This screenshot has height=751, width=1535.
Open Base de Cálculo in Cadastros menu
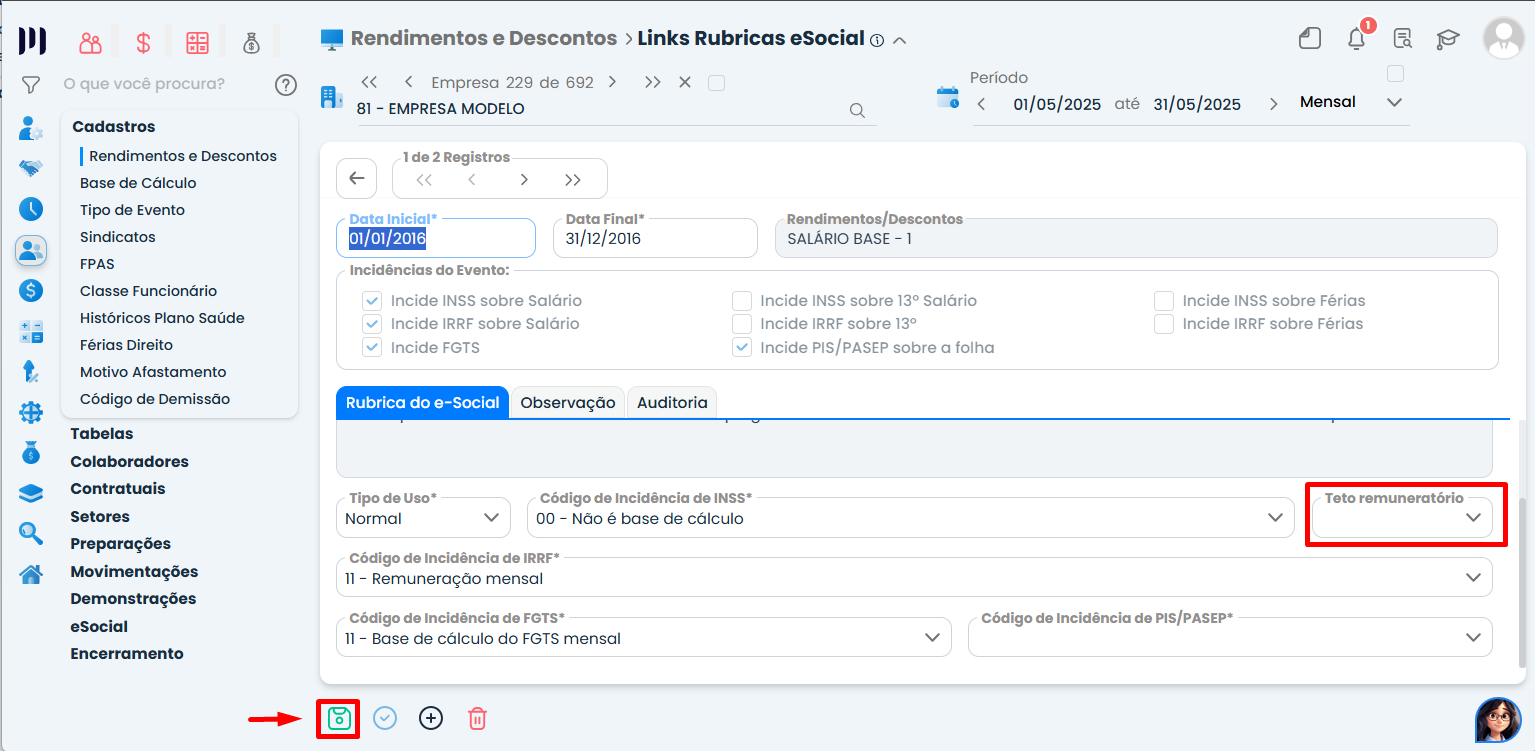pos(138,183)
